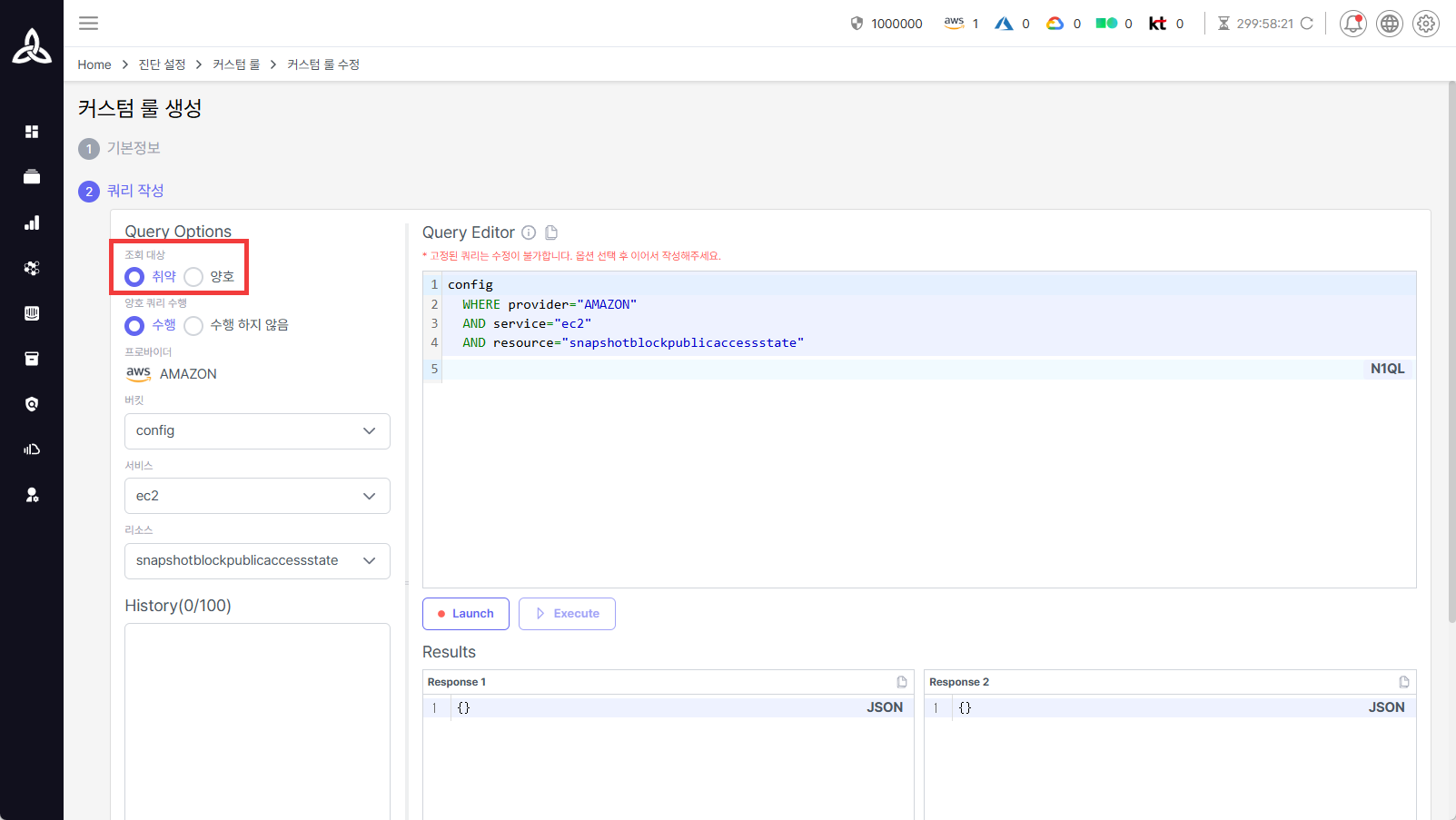Open the hamburger menu at top left
1456x820 pixels.
[88, 24]
